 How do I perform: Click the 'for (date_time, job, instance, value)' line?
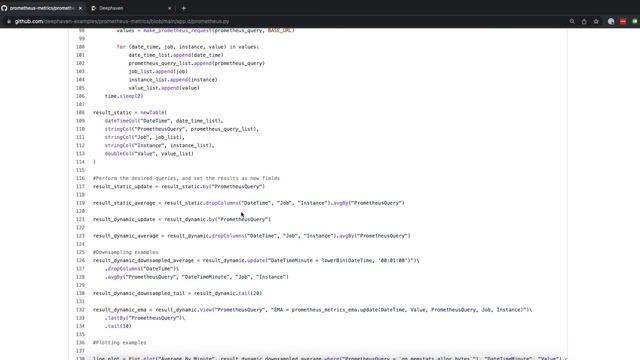coord(188,47)
